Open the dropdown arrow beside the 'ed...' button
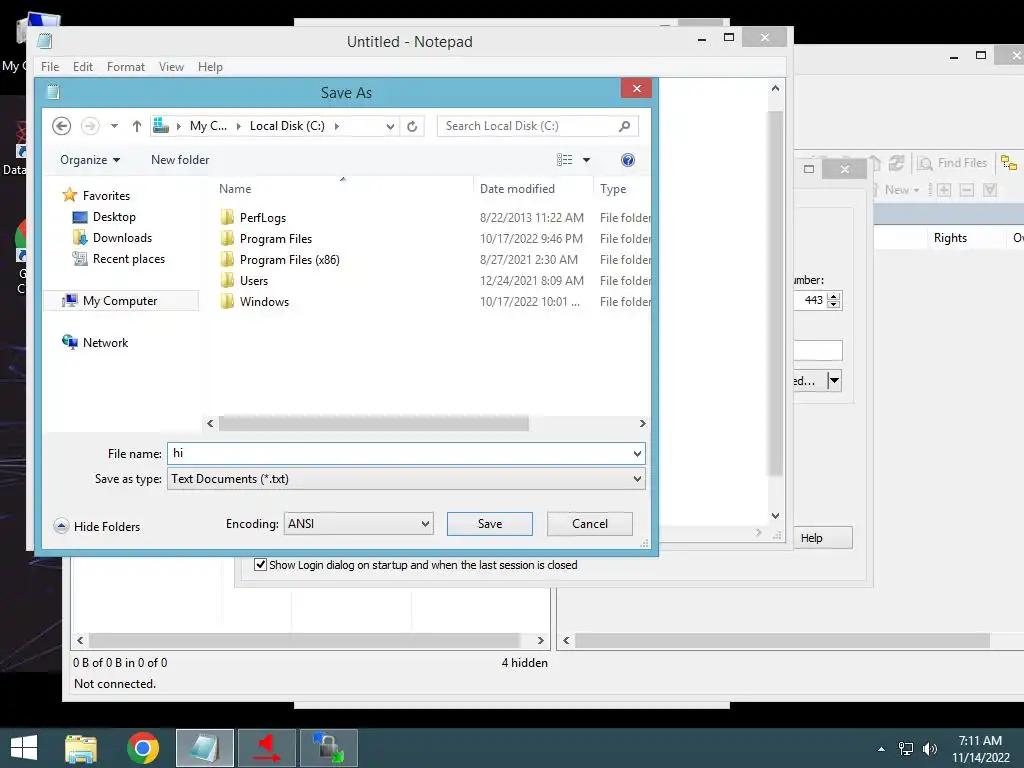 point(834,380)
